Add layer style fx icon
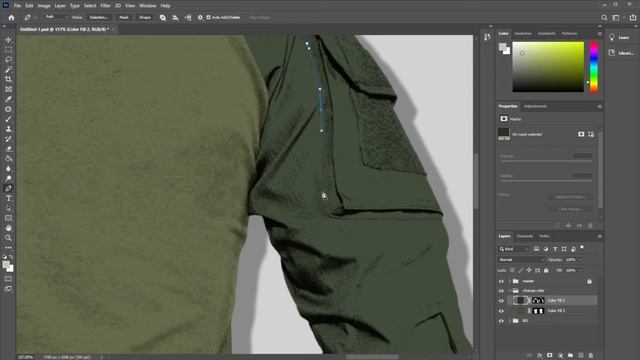Image resolution: width=640 pixels, height=360 pixels. click(540, 356)
